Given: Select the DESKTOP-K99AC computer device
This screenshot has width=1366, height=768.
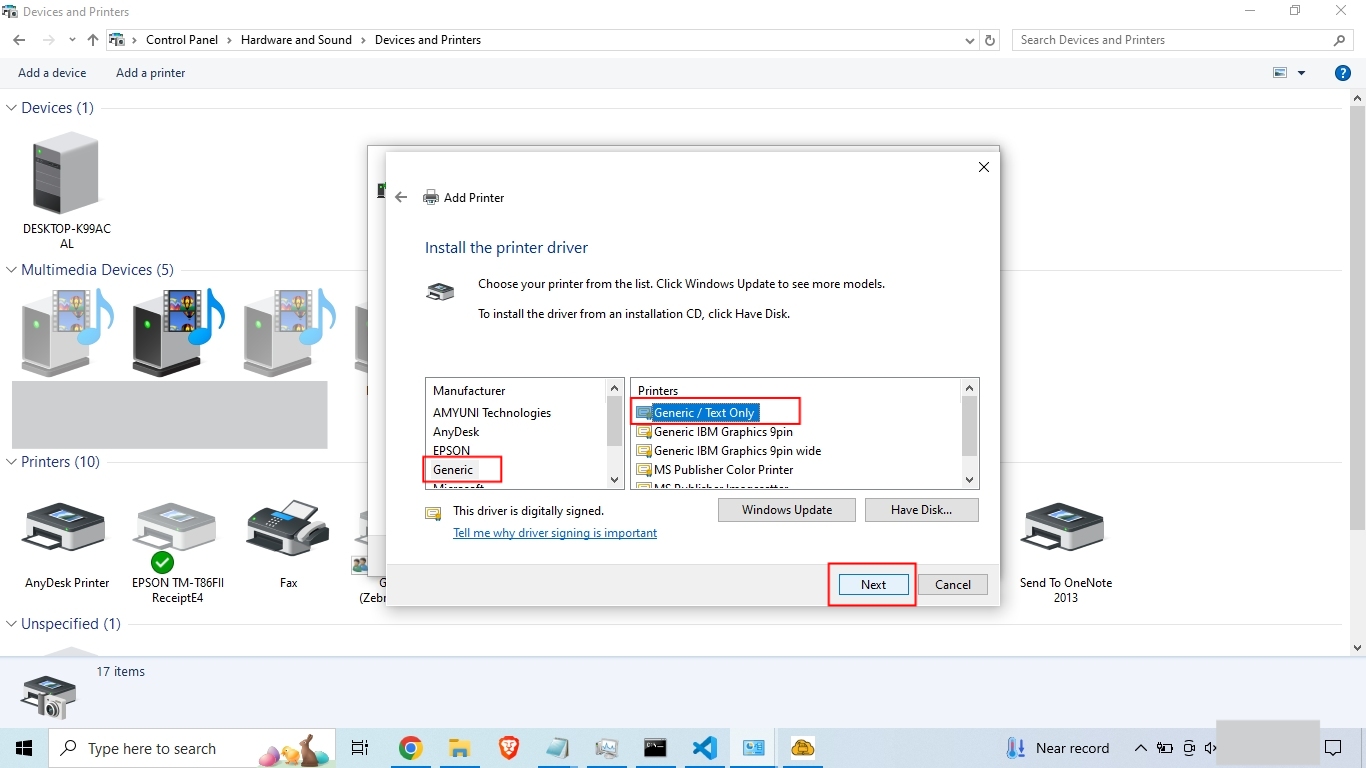Looking at the screenshot, I should 67,190.
